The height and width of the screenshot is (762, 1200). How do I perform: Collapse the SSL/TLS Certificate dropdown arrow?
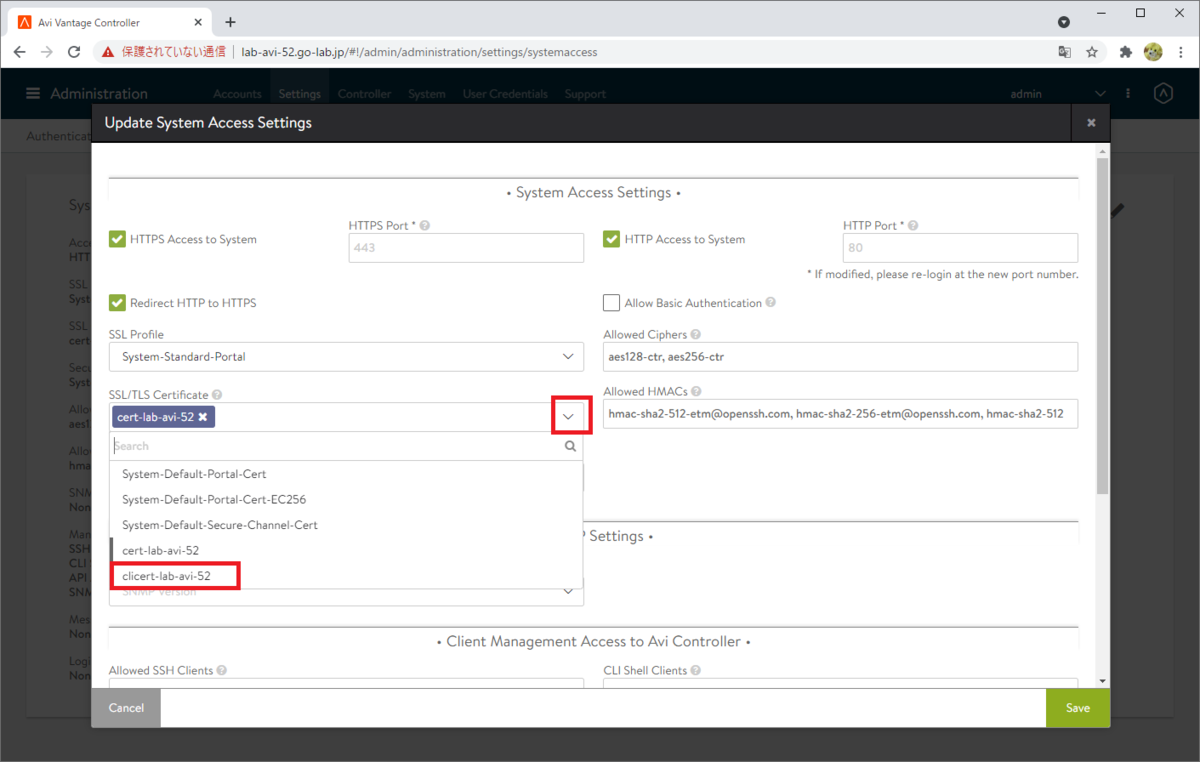pyautogui.click(x=570, y=416)
